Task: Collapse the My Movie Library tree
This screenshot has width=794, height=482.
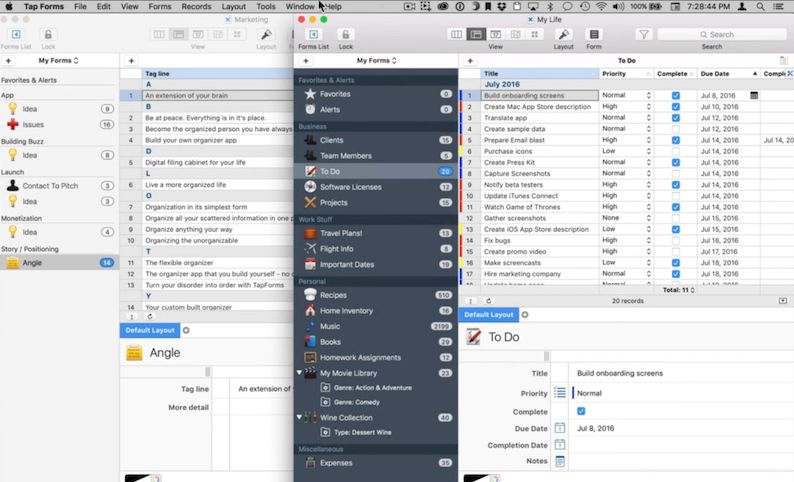Action: pyautogui.click(x=300, y=373)
